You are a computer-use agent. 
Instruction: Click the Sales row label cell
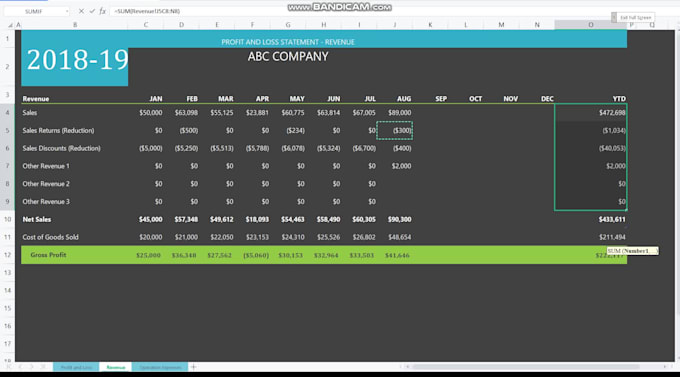tap(29, 112)
